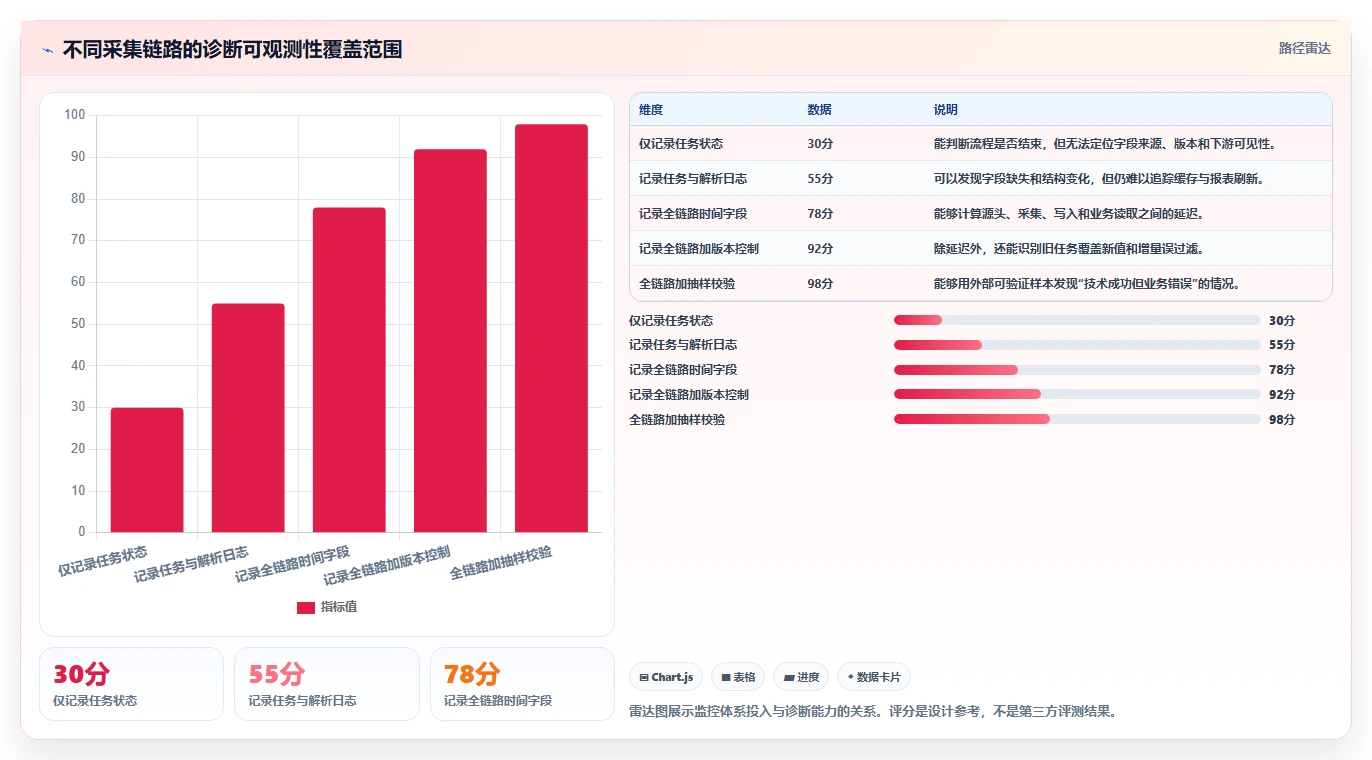Click the 92分 table cell
The height and width of the screenshot is (760, 1372).
pos(820,249)
